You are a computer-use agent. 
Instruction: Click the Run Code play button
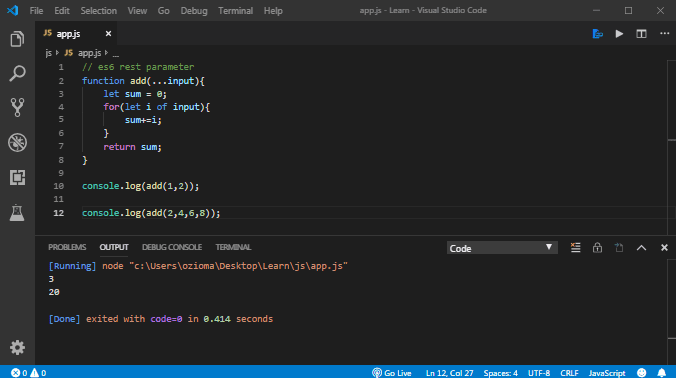tap(619, 34)
